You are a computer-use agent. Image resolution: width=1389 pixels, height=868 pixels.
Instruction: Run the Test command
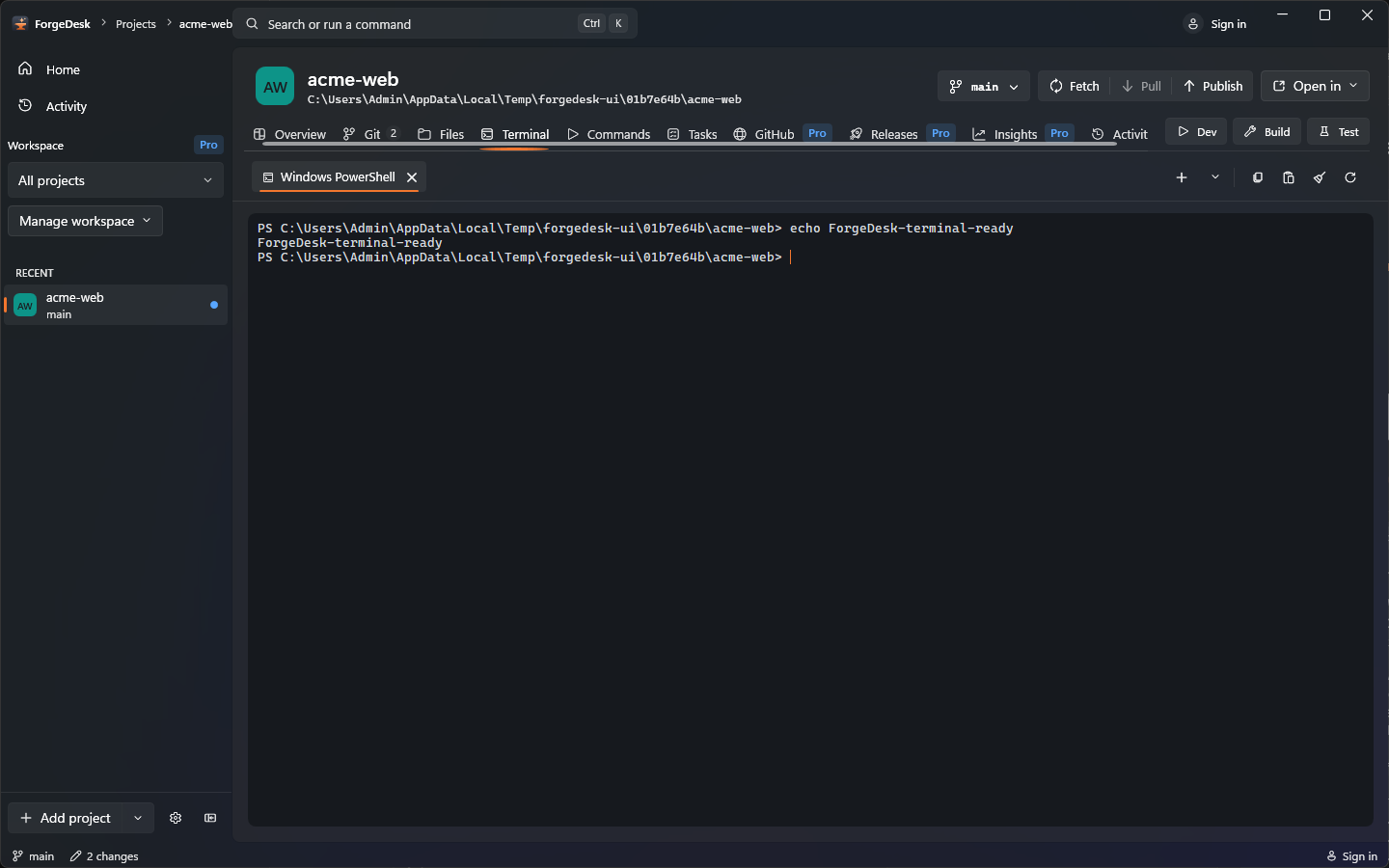1339,132
